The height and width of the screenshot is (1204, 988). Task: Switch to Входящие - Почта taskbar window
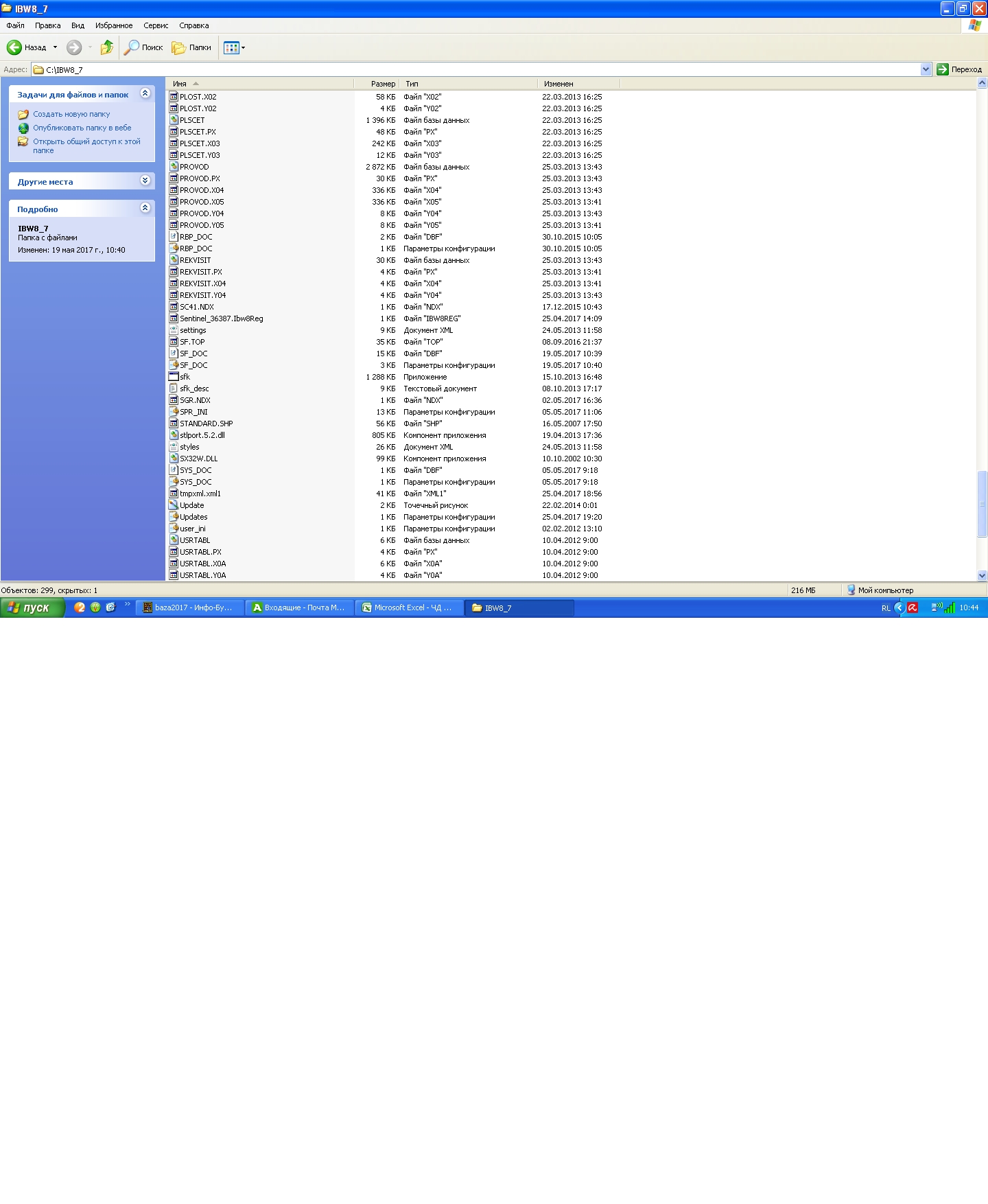point(300,607)
